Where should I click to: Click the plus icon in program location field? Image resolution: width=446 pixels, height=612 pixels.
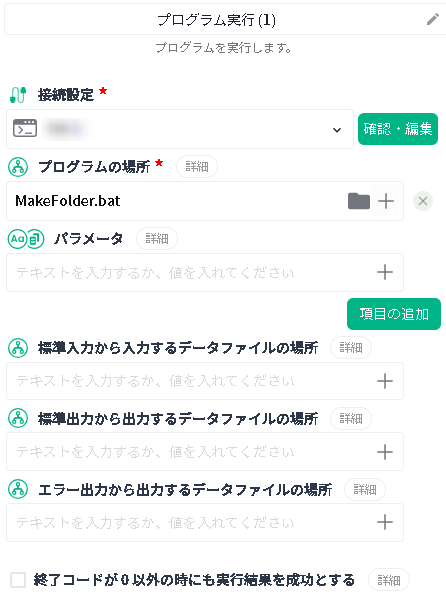(x=386, y=201)
